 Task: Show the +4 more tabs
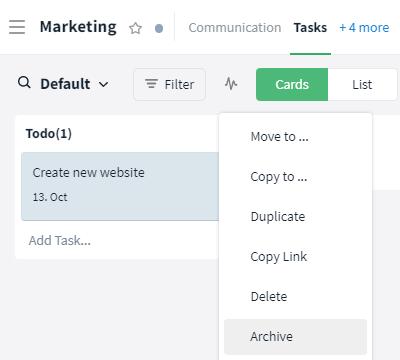[364, 28]
